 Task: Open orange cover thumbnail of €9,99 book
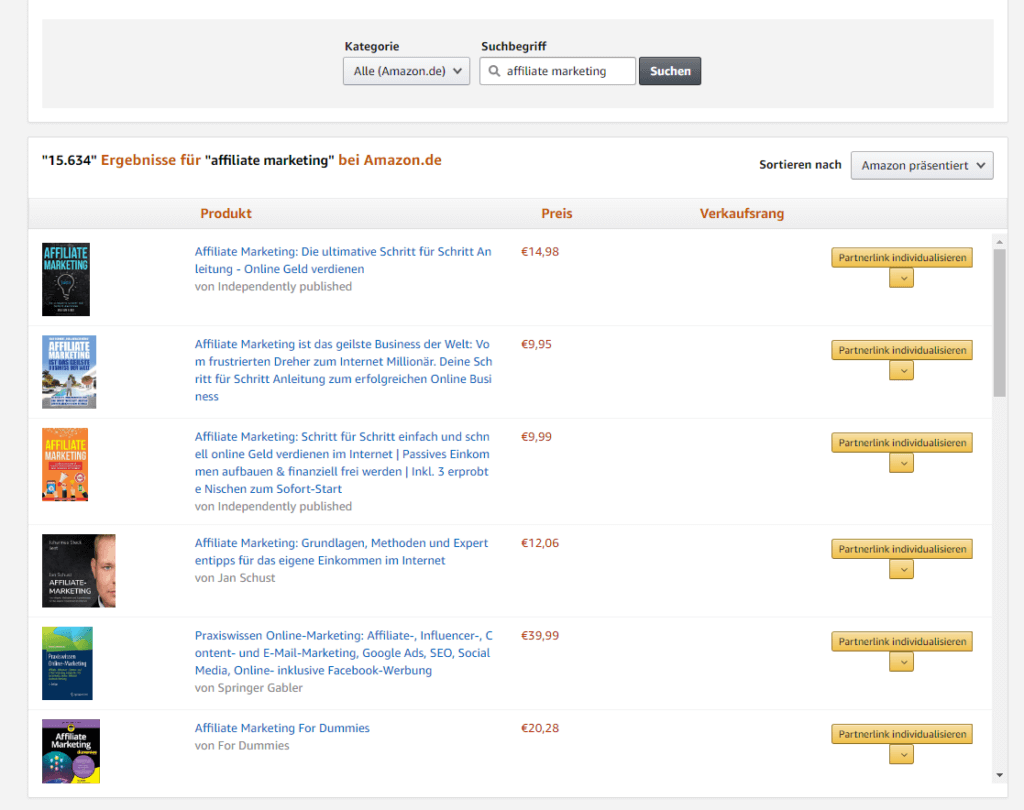coord(65,464)
